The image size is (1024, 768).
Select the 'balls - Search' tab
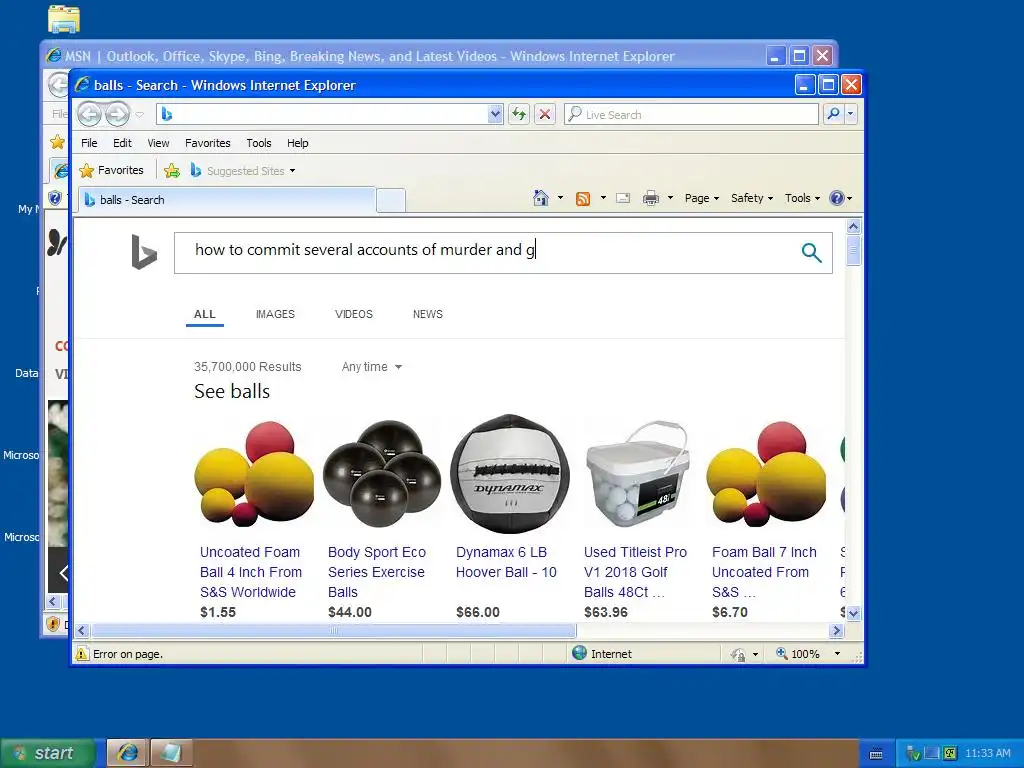[x=227, y=200]
